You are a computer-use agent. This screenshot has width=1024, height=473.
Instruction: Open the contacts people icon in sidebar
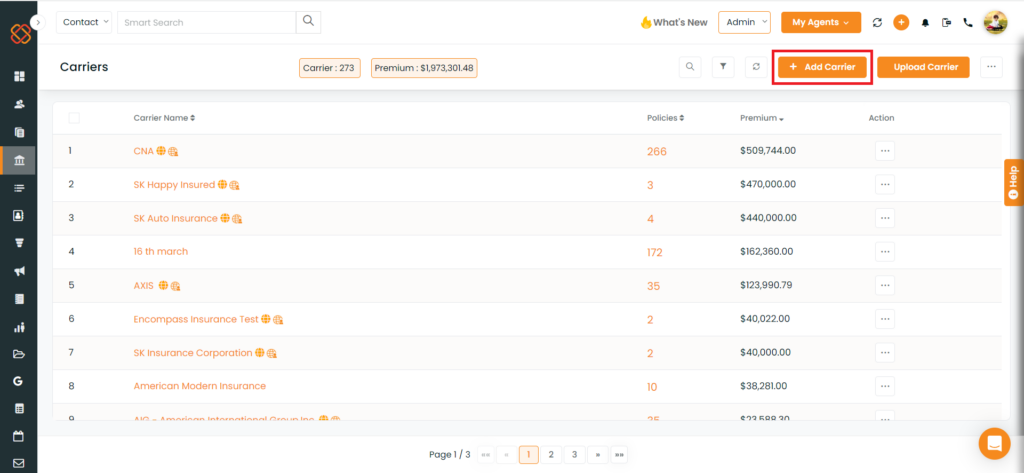pos(19,104)
